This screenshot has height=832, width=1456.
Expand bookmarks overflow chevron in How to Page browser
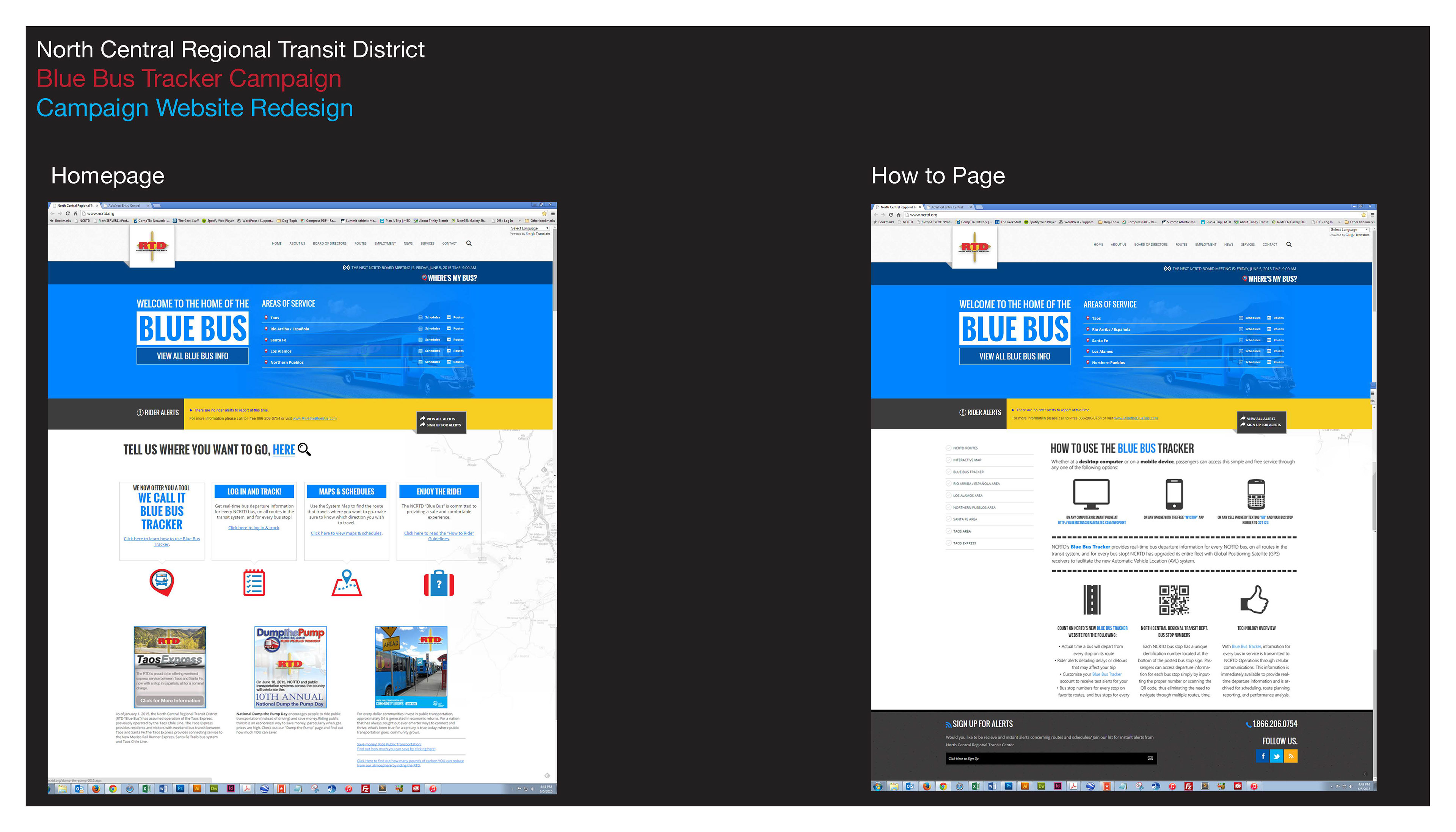click(x=1339, y=222)
